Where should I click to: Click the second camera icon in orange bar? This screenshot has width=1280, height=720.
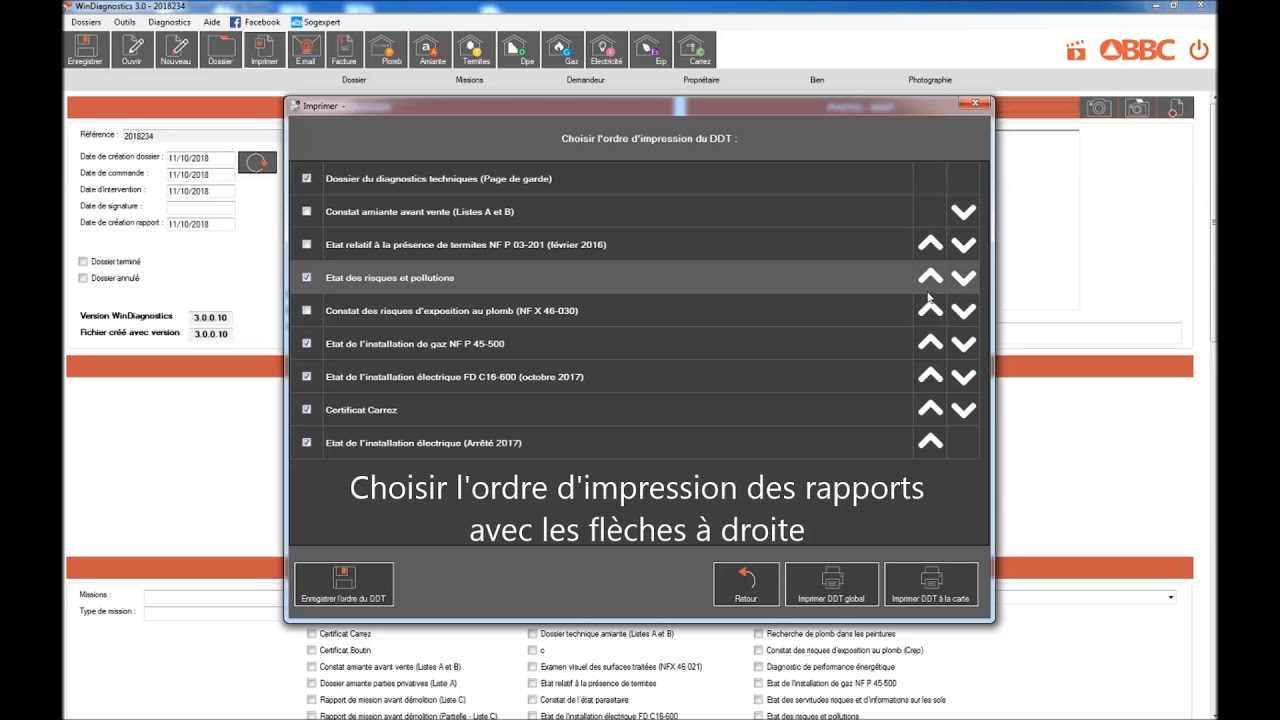coord(1137,107)
